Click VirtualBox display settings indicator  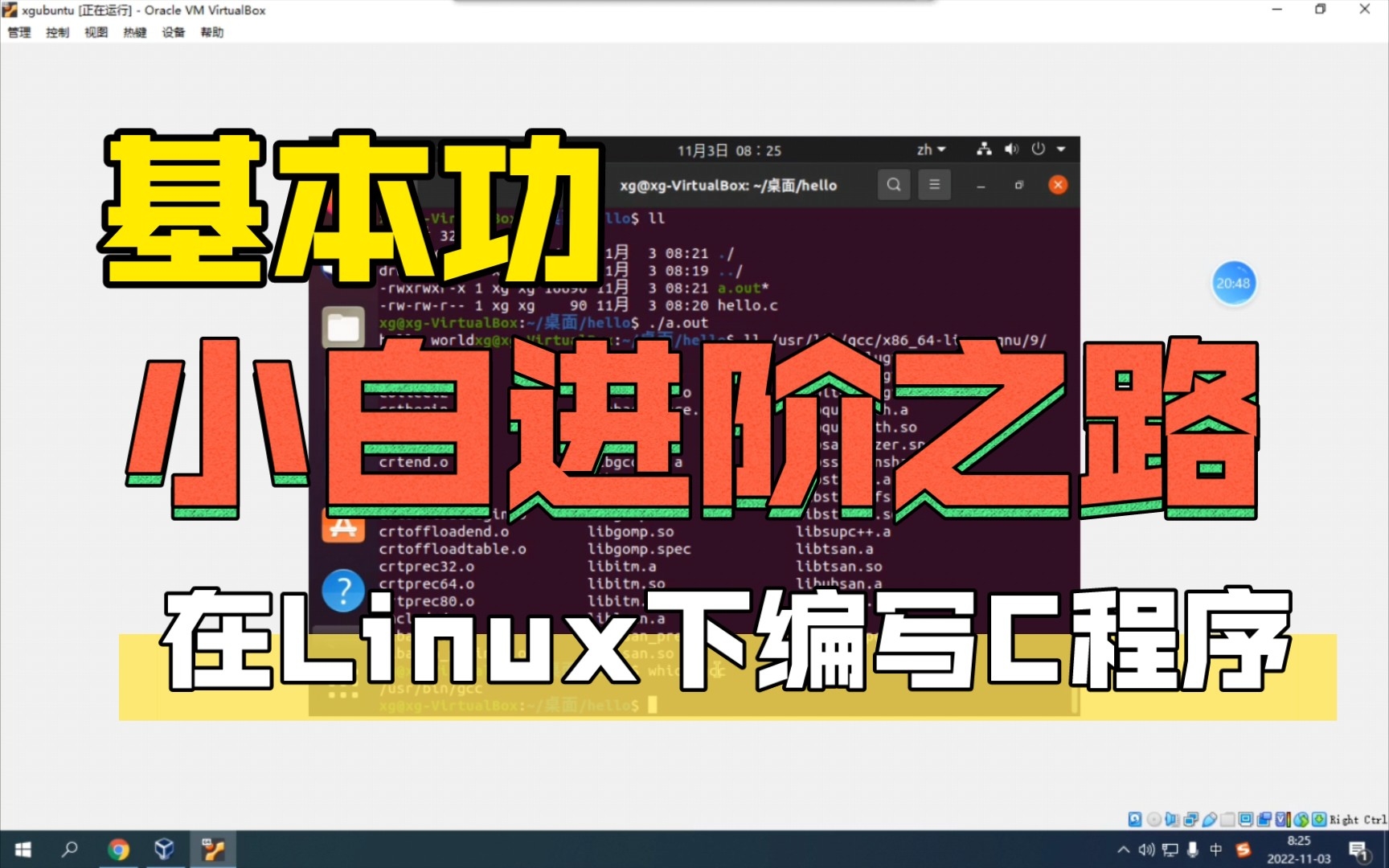click(x=1246, y=820)
